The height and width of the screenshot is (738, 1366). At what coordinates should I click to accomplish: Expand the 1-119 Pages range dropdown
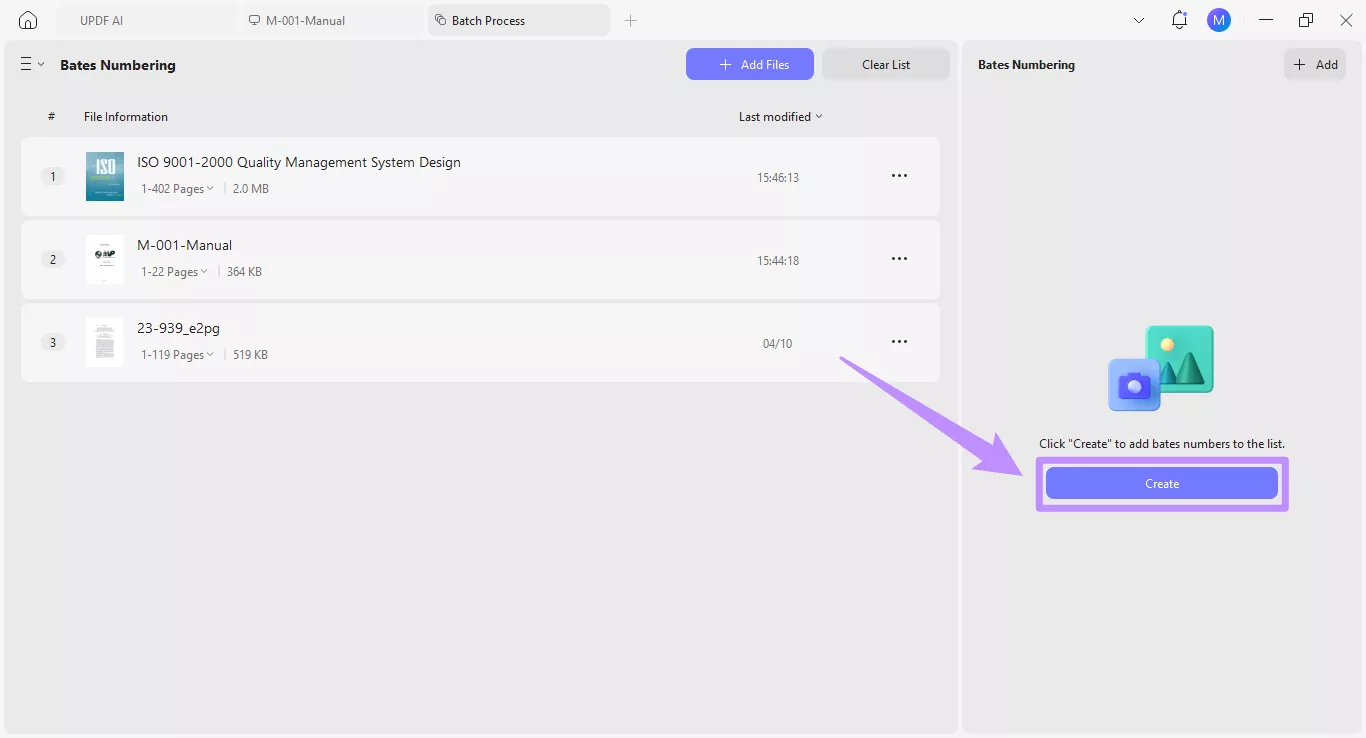(177, 355)
